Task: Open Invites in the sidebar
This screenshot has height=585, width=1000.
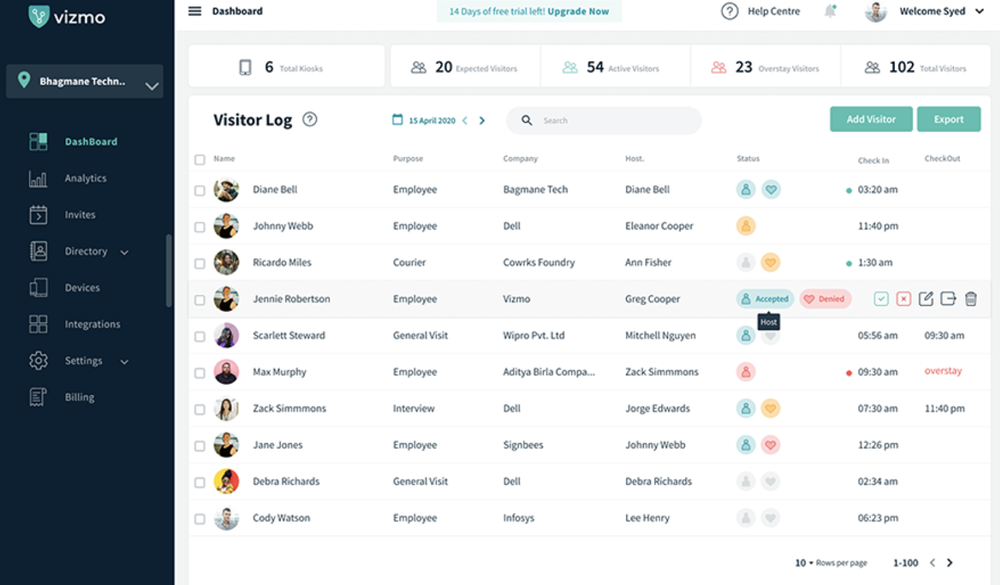Action: coord(62,214)
